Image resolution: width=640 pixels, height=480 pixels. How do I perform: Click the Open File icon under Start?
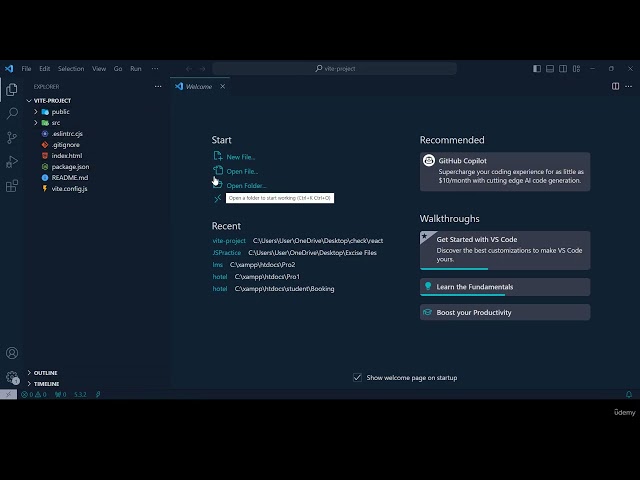click(x=218, y=170)
